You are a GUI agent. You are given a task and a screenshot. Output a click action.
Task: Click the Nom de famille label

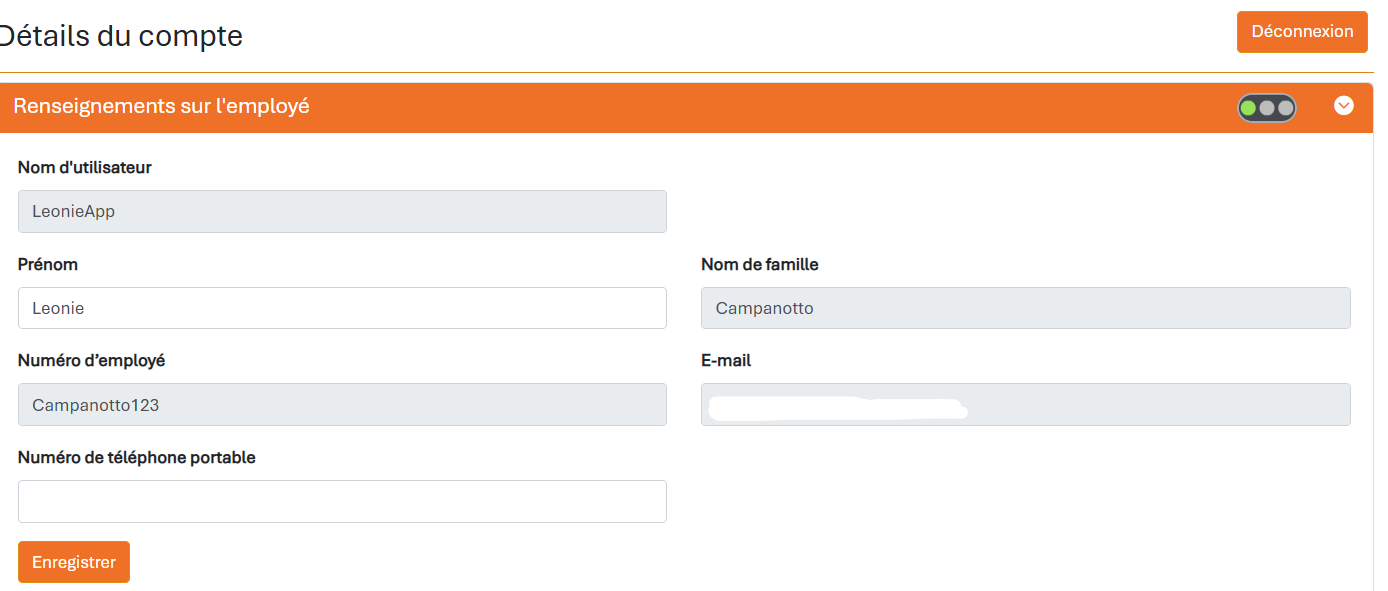[760, 265]
